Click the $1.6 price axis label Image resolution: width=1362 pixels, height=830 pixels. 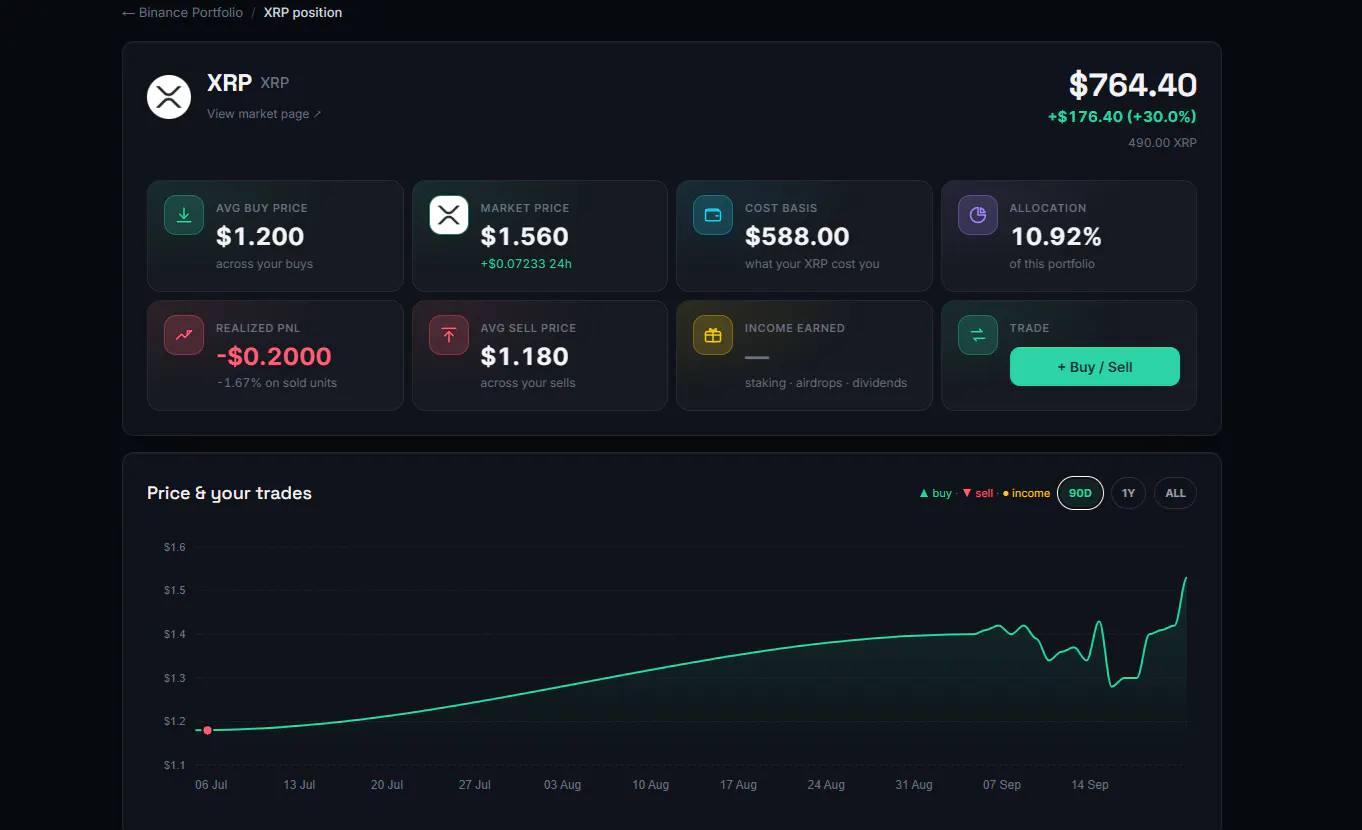click(x=175, y=547)
